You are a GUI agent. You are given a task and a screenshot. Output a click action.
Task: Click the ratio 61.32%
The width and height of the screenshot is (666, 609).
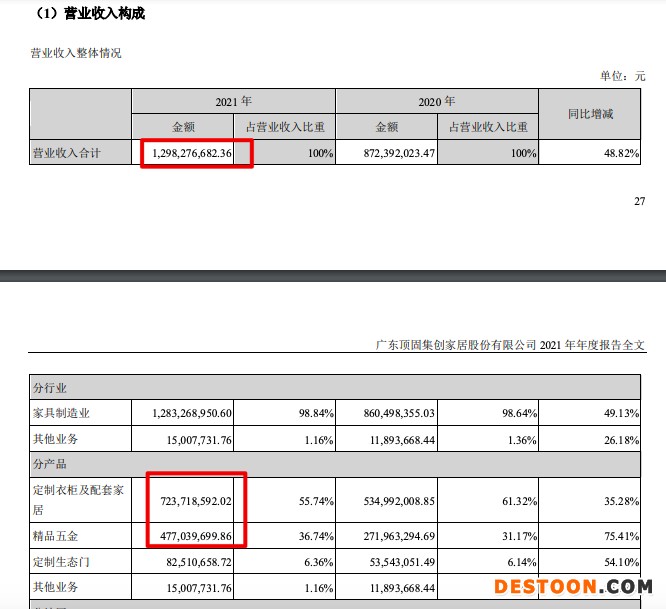coord(519,501)
